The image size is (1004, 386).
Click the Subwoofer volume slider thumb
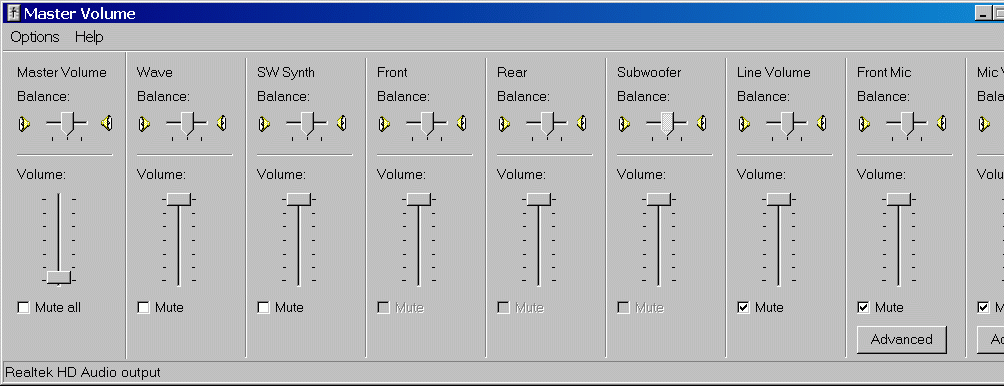tap(659, 199)
